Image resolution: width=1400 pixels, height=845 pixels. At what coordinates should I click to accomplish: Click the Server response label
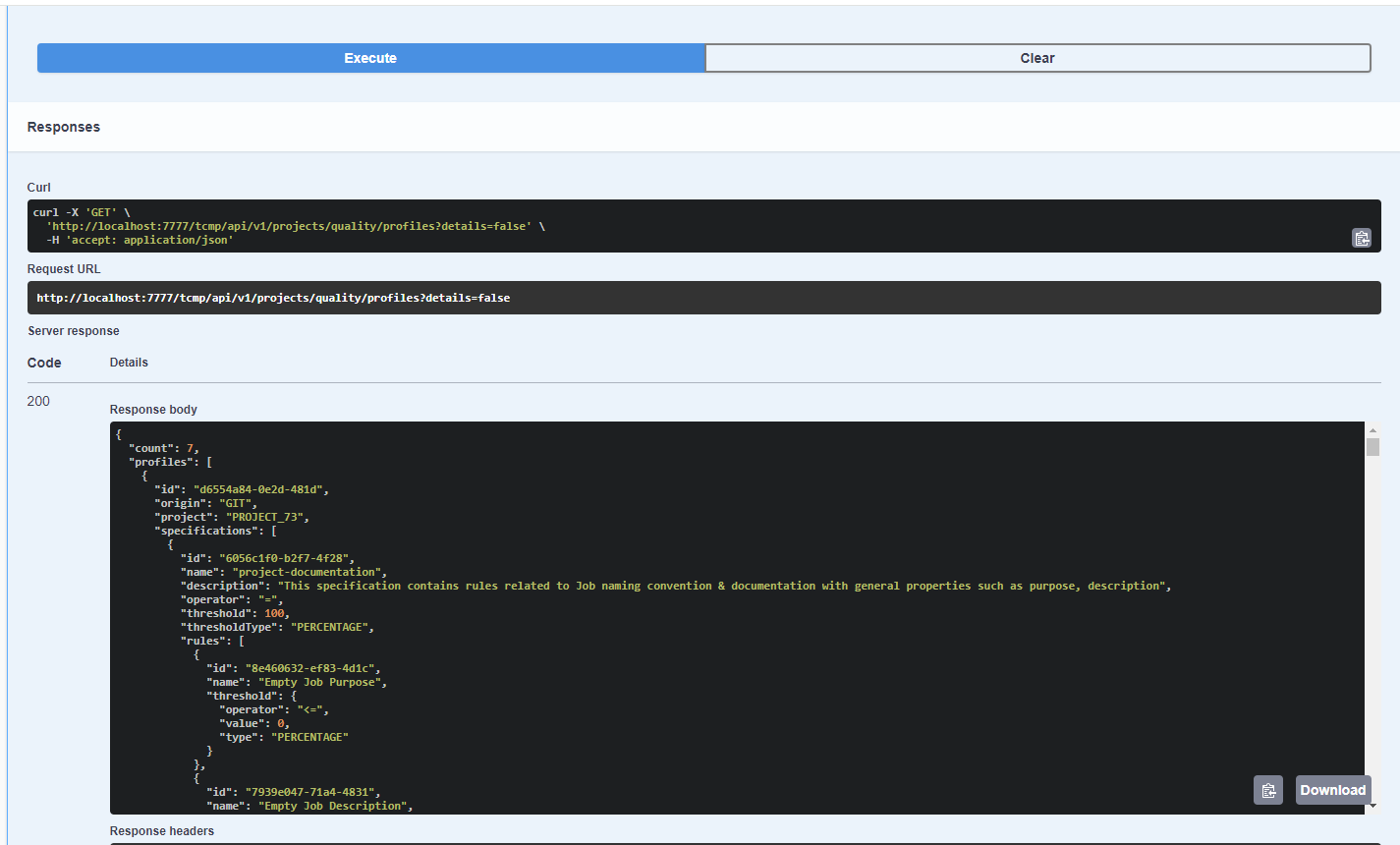(74, 330)
